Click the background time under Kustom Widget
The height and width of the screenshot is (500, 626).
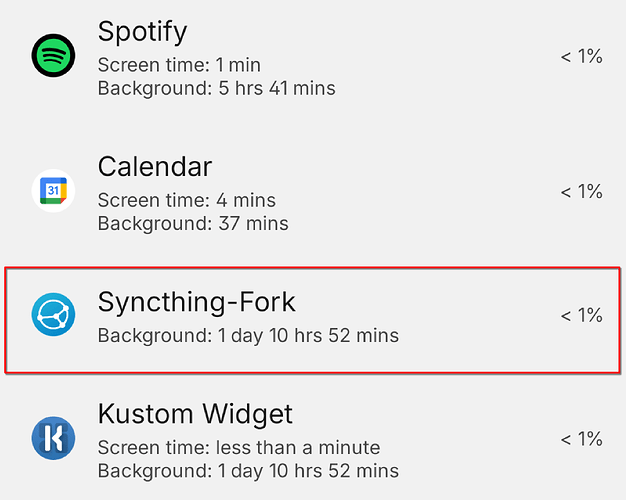click(x=248, y=470)
